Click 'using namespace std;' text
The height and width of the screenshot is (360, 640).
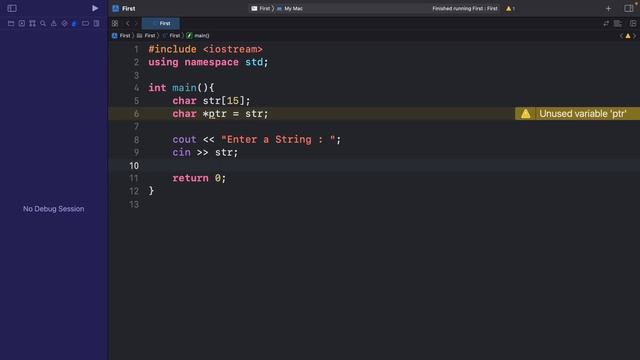click(208, 62)
